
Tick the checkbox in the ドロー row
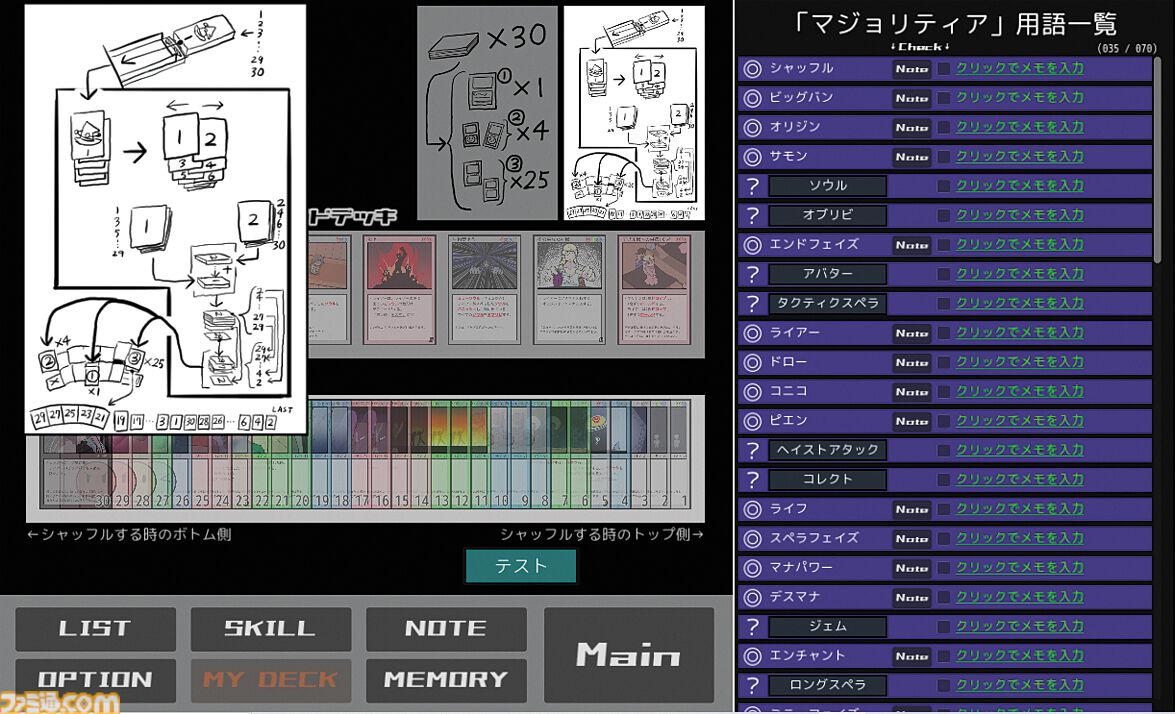pyautogui.click(x=944, y=363)
